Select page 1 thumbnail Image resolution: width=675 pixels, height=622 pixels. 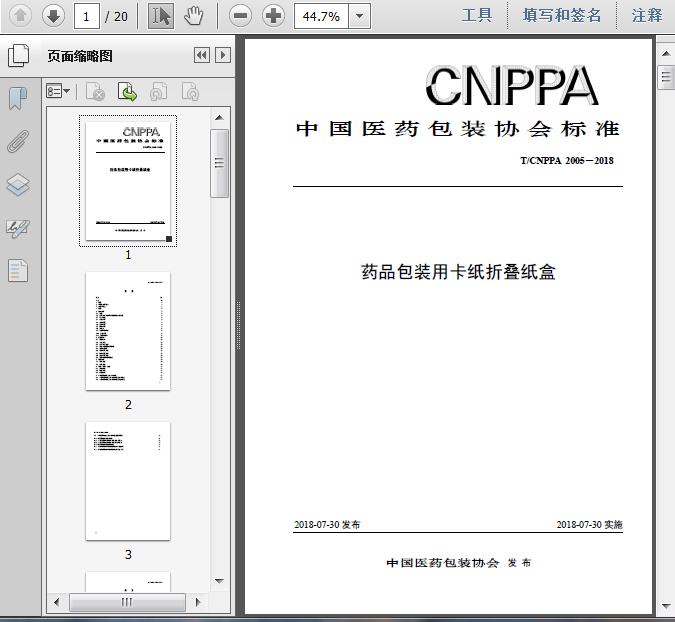tap(128, 181)
